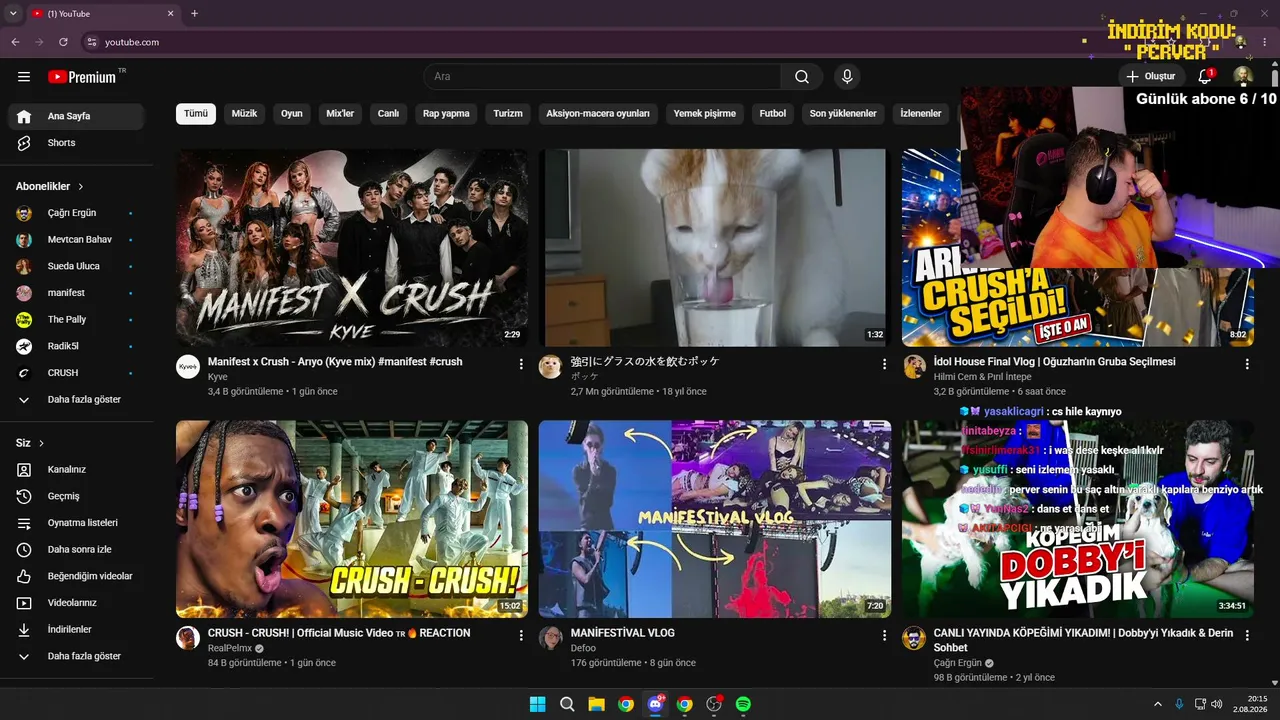Open options menu for CRUSH - CRUSH! reaction video
This screenshot has width=1280, height=720.
coord(521,635)
